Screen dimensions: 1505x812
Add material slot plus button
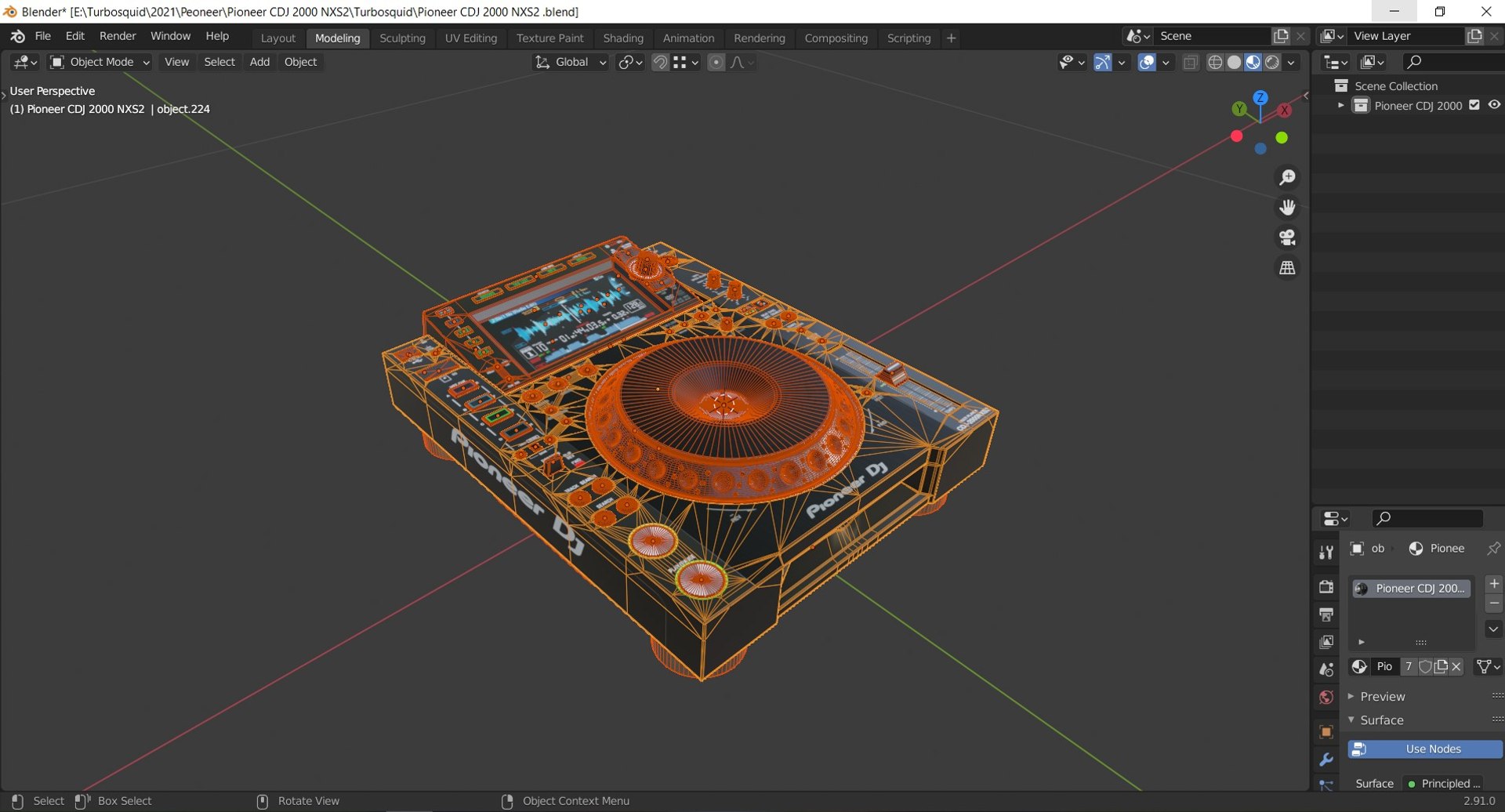tap(1494, 584)
